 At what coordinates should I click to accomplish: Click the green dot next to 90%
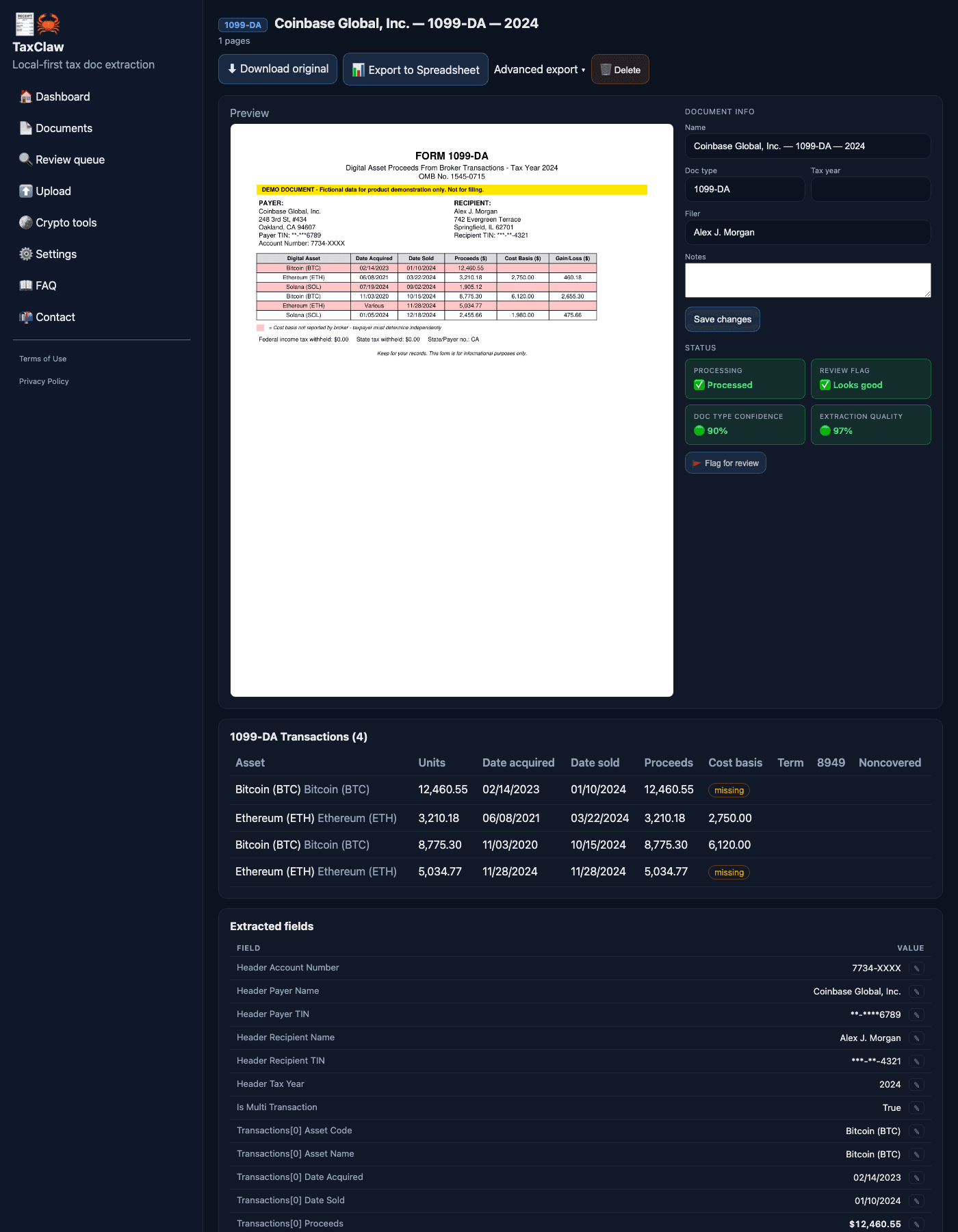coord(699,431)
